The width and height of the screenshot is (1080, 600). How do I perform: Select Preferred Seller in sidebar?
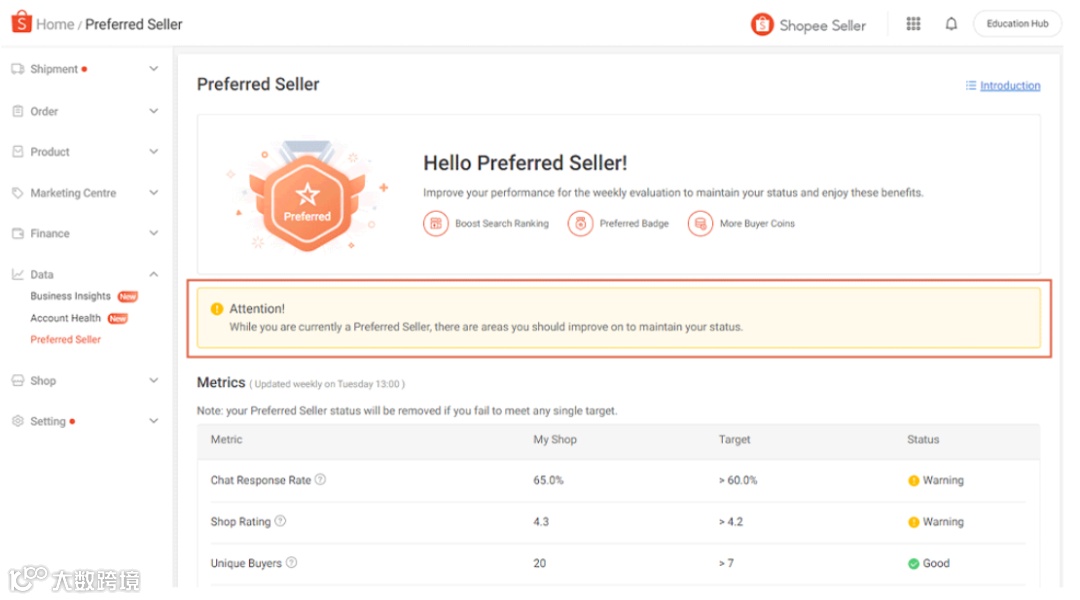66,340
